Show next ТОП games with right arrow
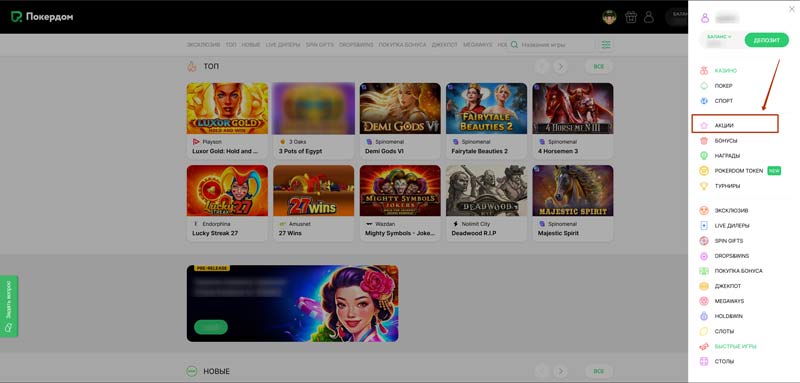Screen dimensions: 800x383 click(561, 66)
